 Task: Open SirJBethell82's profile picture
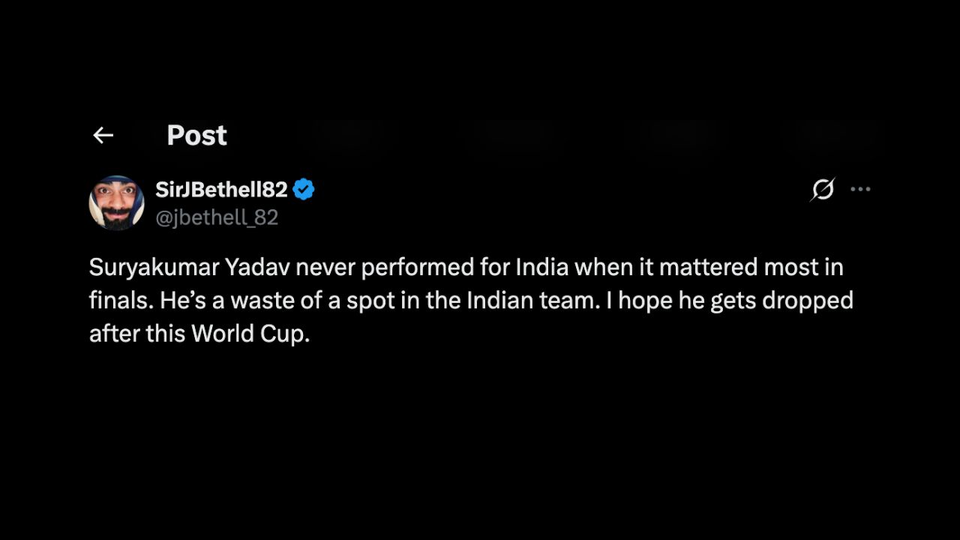(117, 202)
